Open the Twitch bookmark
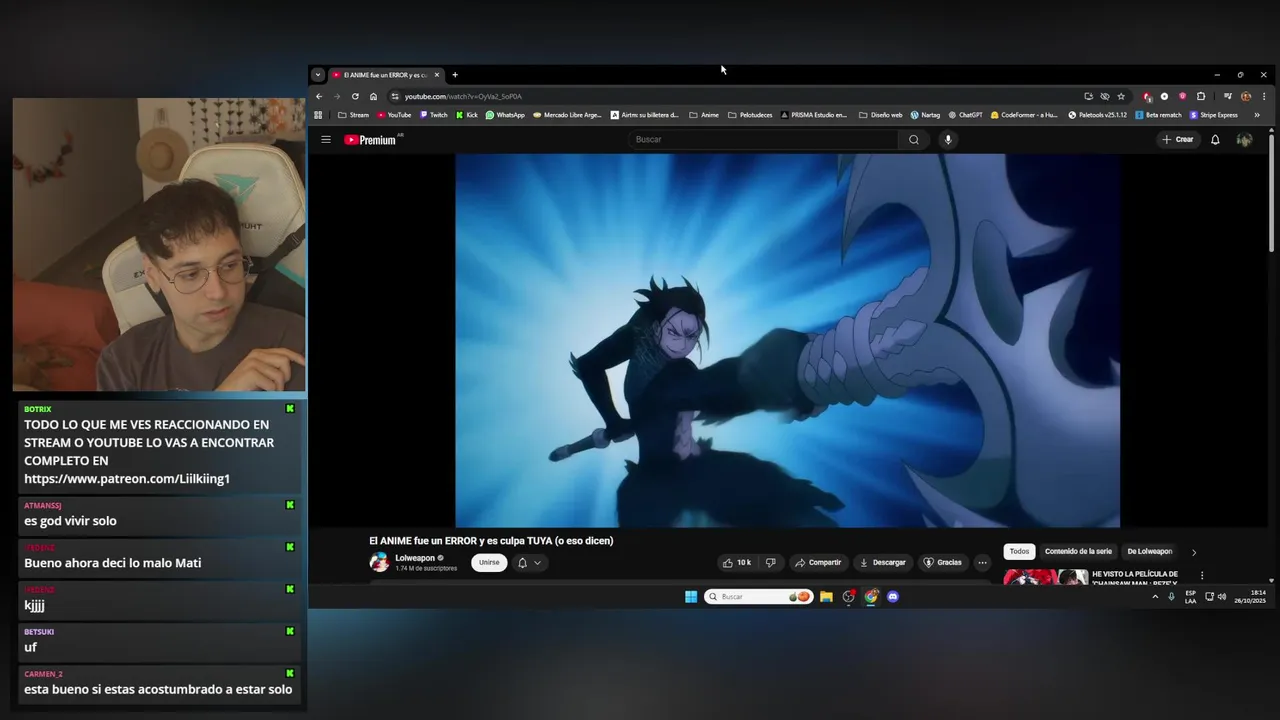The height and width of the screenshot is (720, 1280). pos(434,115)
